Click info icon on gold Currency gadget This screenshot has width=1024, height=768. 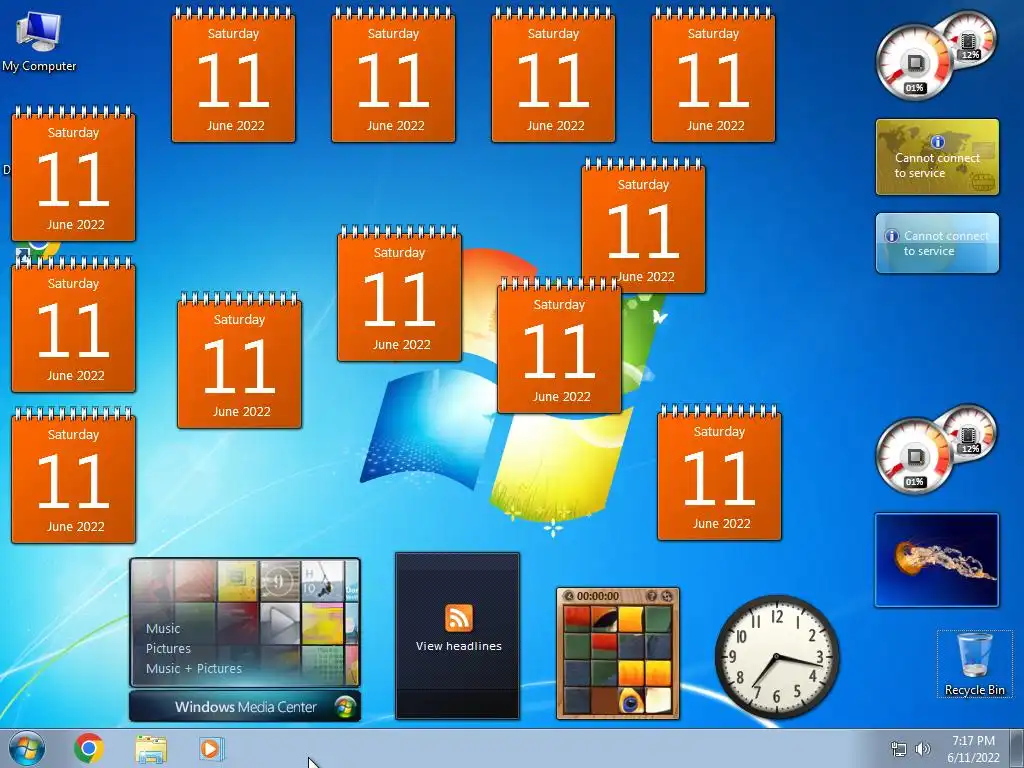coord(937,142)
